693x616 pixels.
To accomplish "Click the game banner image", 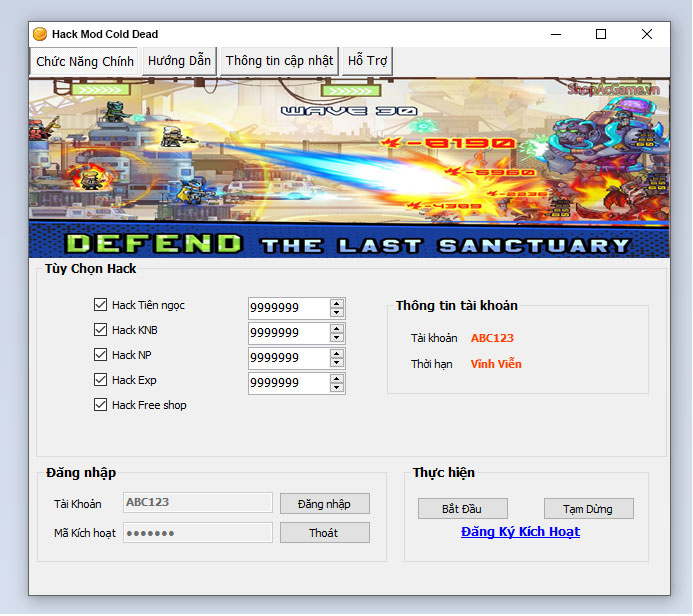I will click(349, 168).
